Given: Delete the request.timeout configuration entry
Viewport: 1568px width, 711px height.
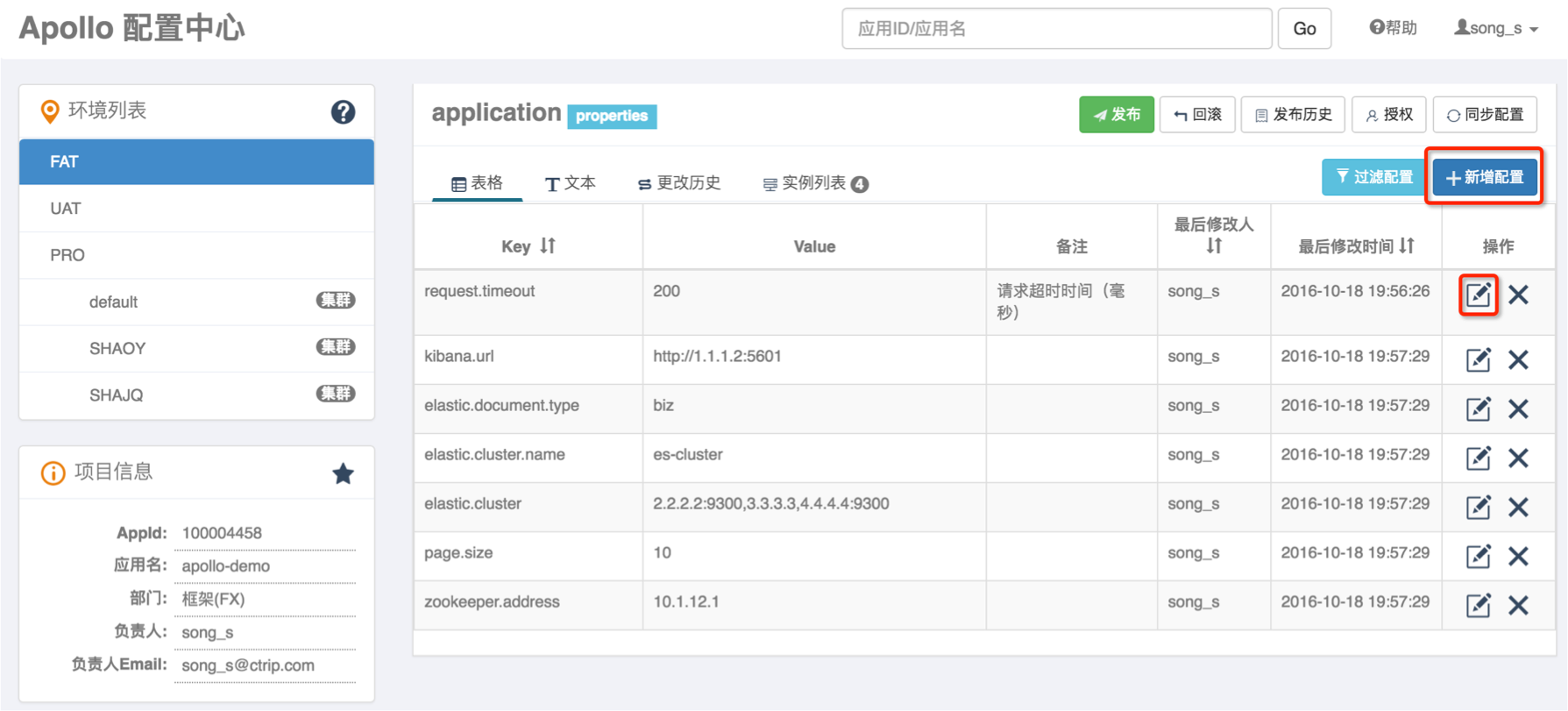Looking at the screenshot, I should click(1518, 295).
